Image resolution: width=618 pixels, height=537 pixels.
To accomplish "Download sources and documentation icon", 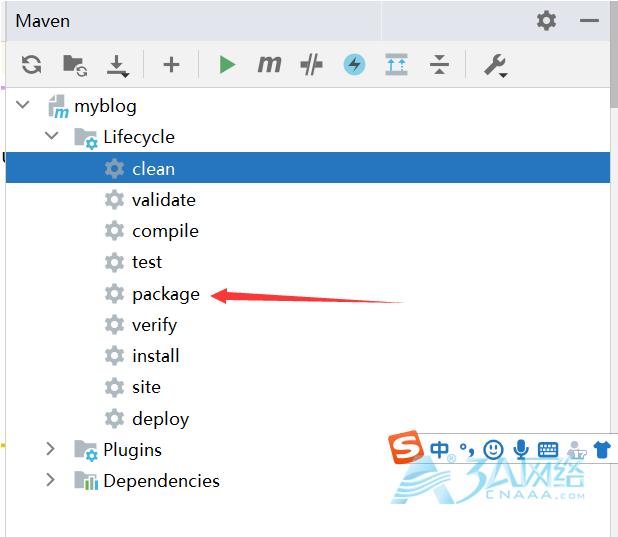I will [117, 66].
